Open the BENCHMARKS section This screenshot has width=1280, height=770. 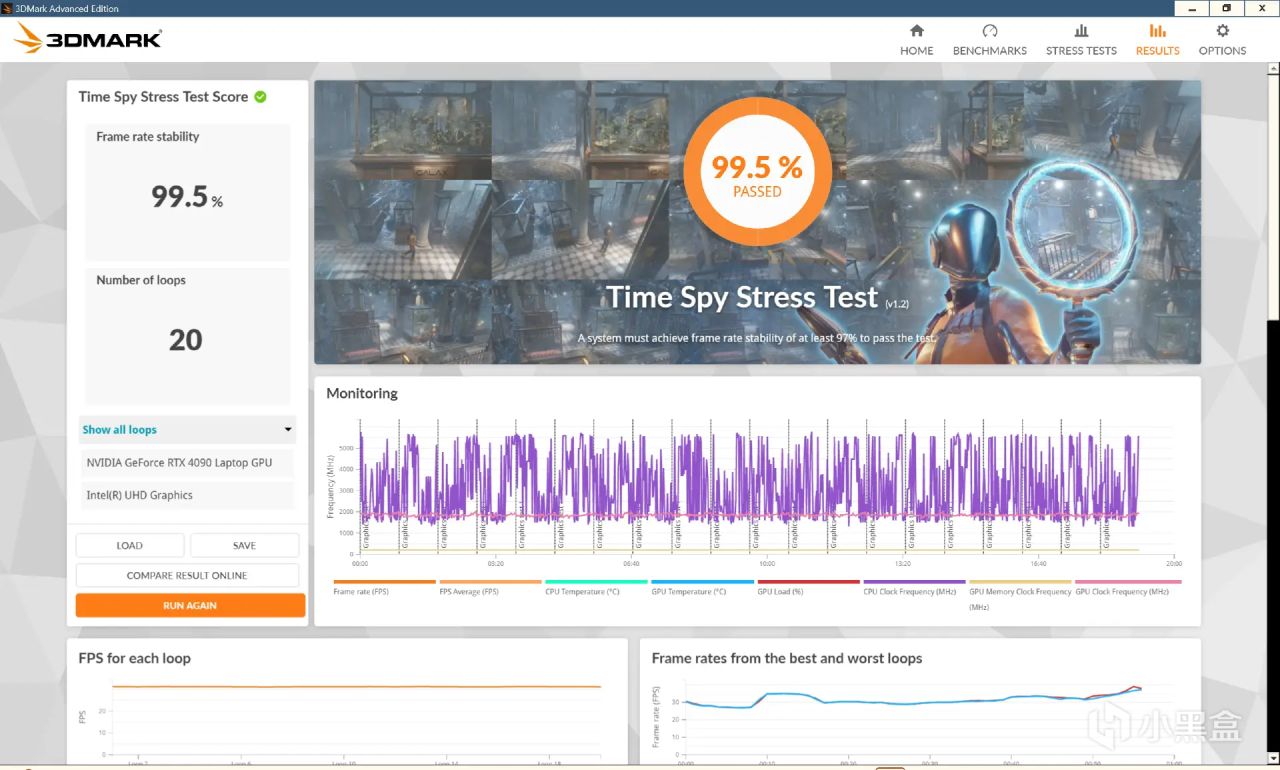point(989,40)
